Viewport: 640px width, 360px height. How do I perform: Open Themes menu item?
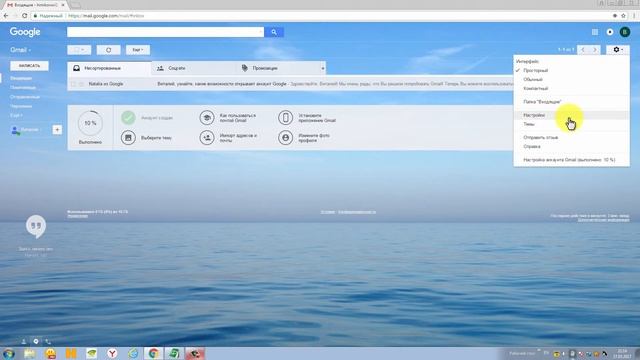click(x=571, y=124)
